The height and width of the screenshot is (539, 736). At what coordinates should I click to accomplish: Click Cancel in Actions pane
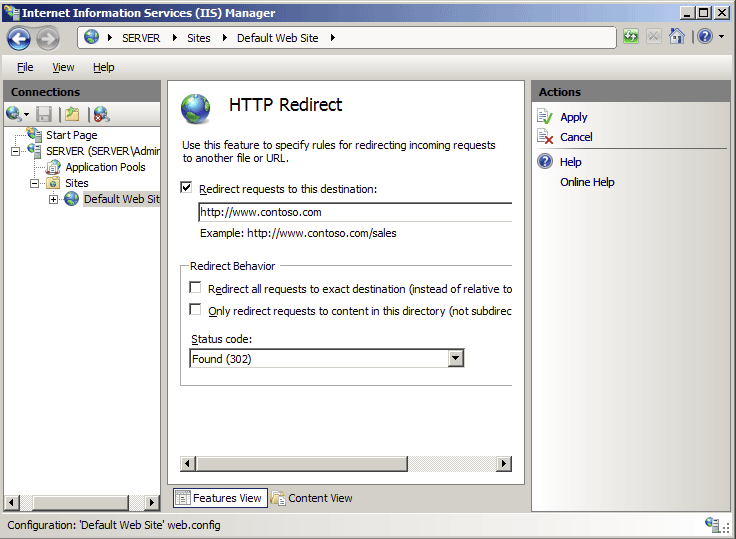[576, 137]
